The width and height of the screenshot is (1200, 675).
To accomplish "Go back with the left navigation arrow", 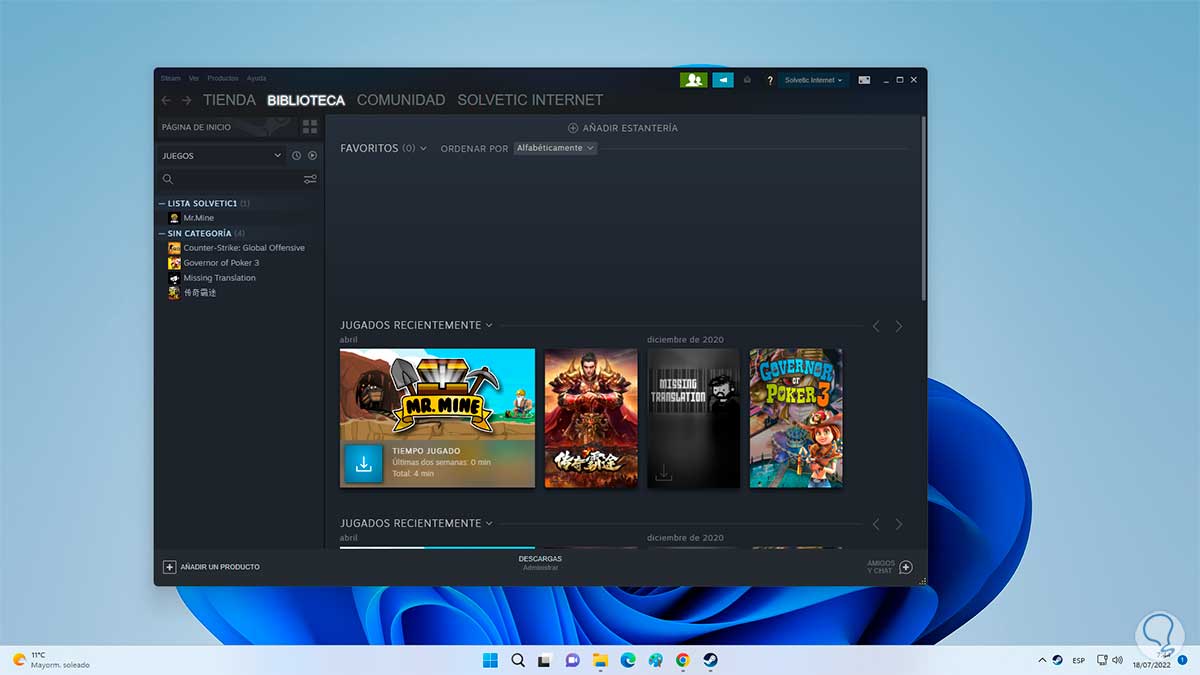I will [166, 100].
